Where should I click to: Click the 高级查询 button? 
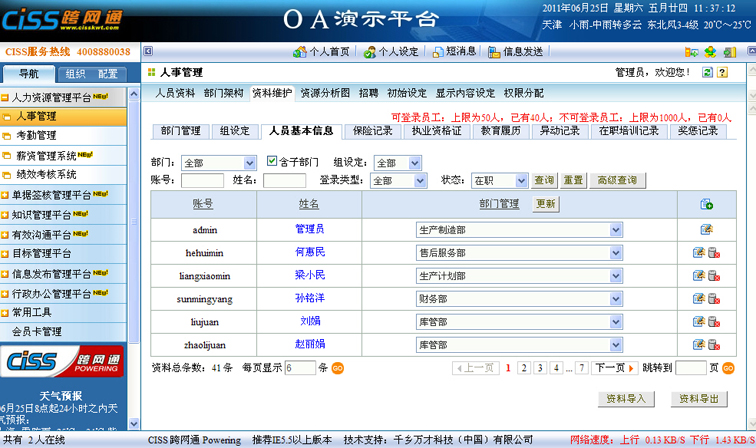(615, 180)
